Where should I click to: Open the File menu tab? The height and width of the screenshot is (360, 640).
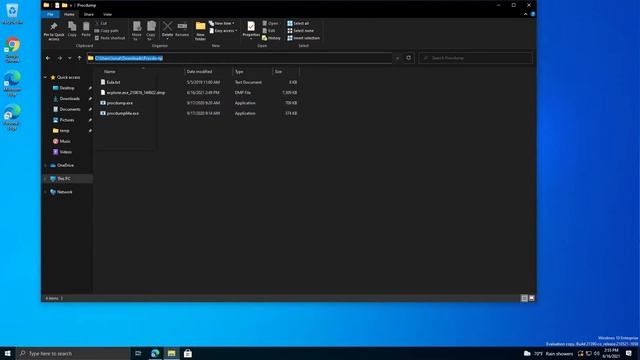50,14
